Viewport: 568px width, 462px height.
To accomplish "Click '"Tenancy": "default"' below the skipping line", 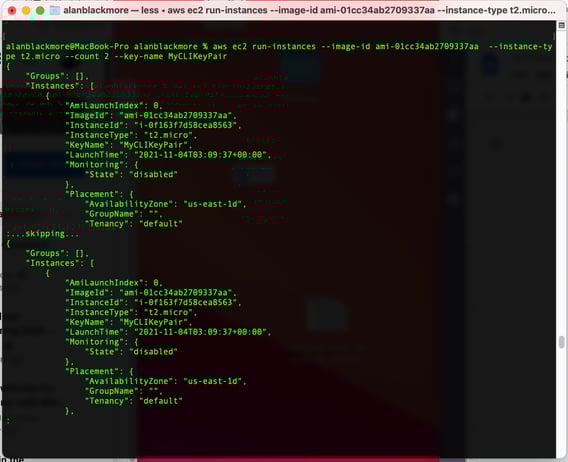I will click(x=134, y=401).
